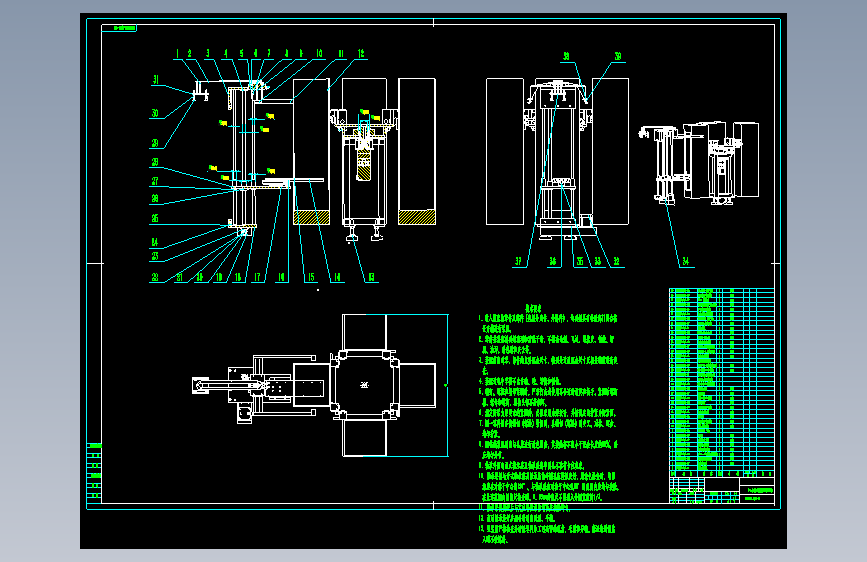The height and width of the screenshot is (562, 867).
Task: Select part callout number 31
Action: click(156, 80)
